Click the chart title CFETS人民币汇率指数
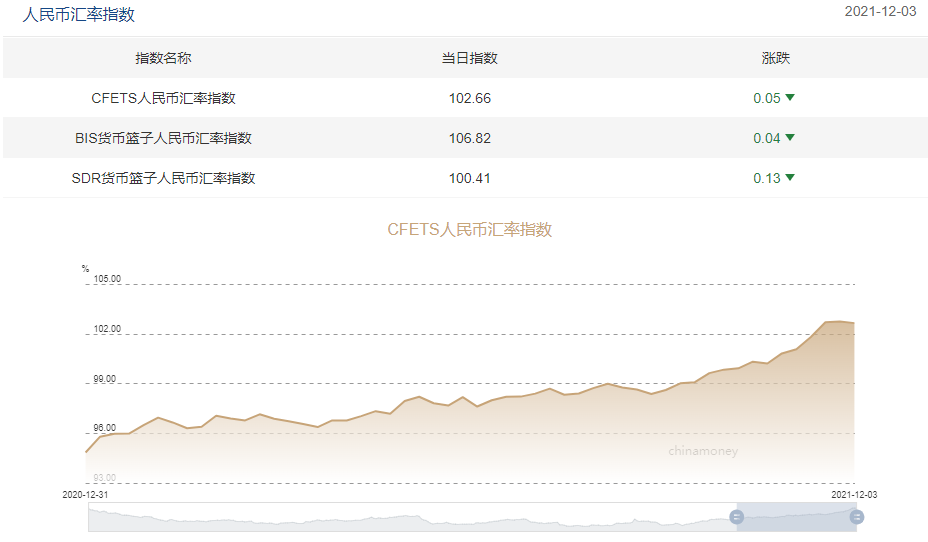Viewport: 928px width, 542px height. [470, 230]
